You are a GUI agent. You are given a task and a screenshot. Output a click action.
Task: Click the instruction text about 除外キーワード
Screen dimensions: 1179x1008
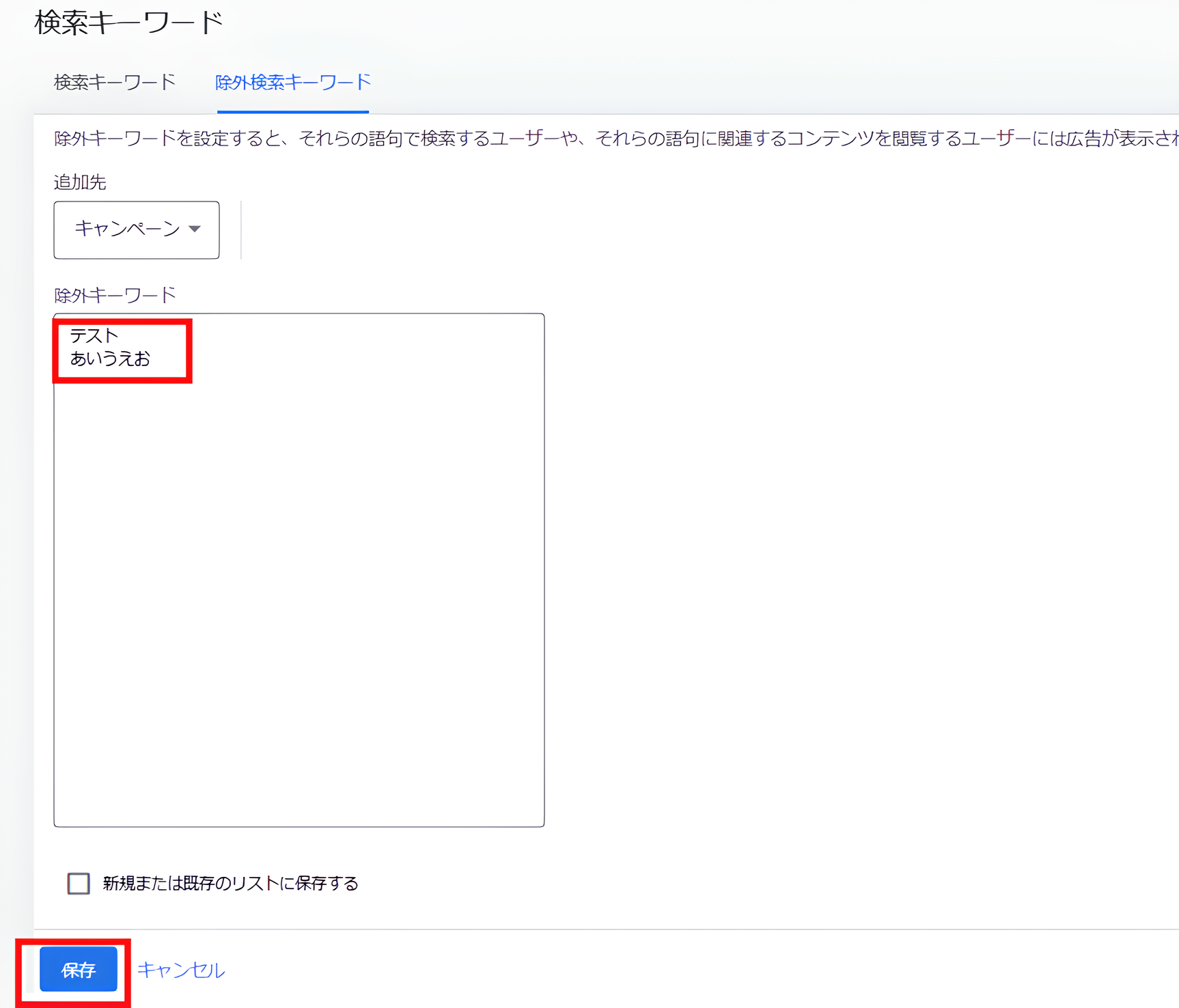pos(410,137)
